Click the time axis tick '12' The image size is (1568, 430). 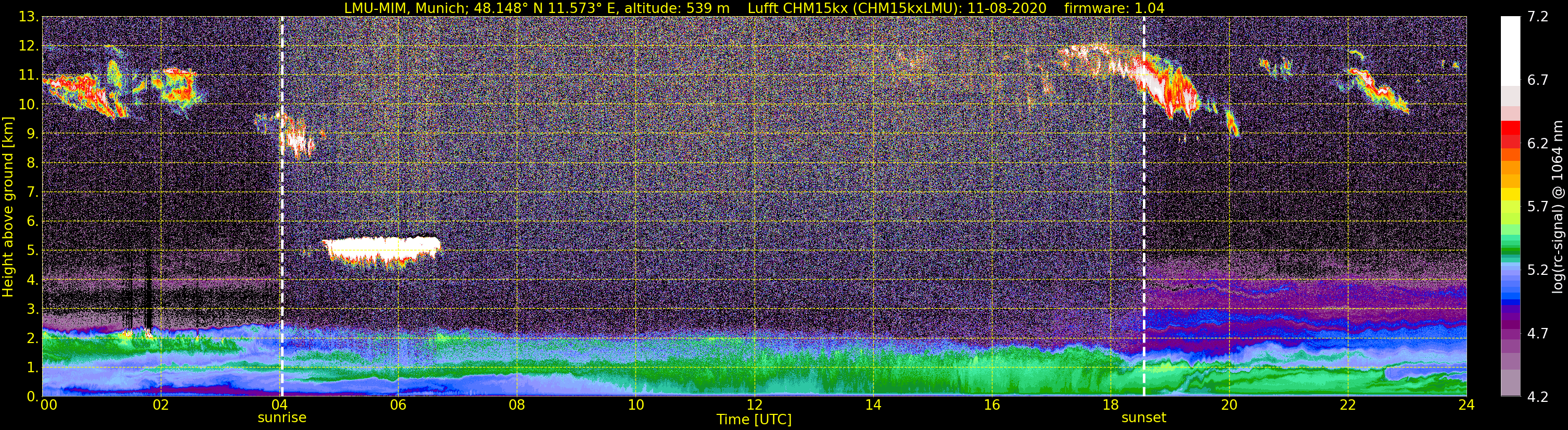[x=754, y=405]
